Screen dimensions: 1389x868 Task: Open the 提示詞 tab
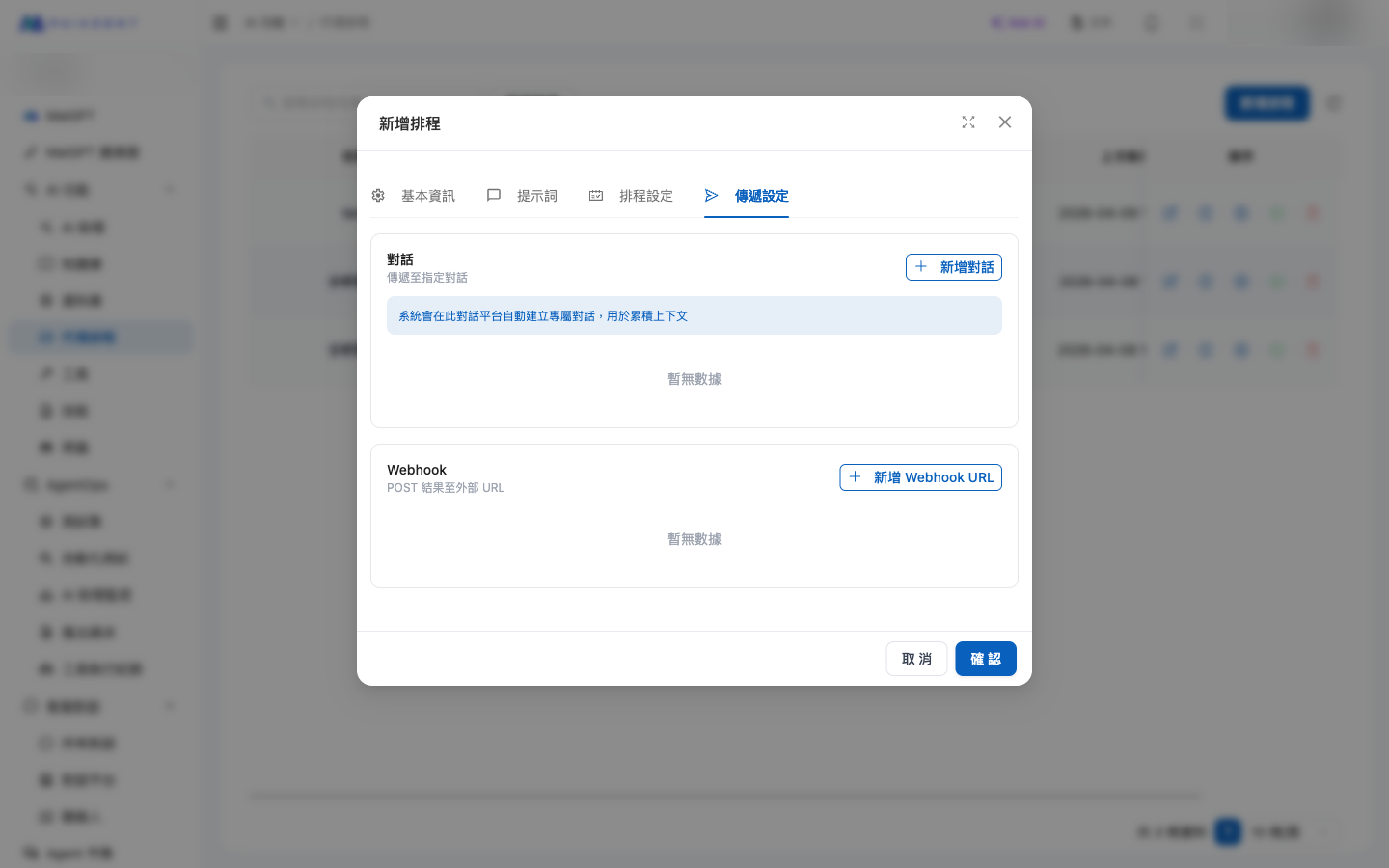pyautogui.click(x=522, y=196)
